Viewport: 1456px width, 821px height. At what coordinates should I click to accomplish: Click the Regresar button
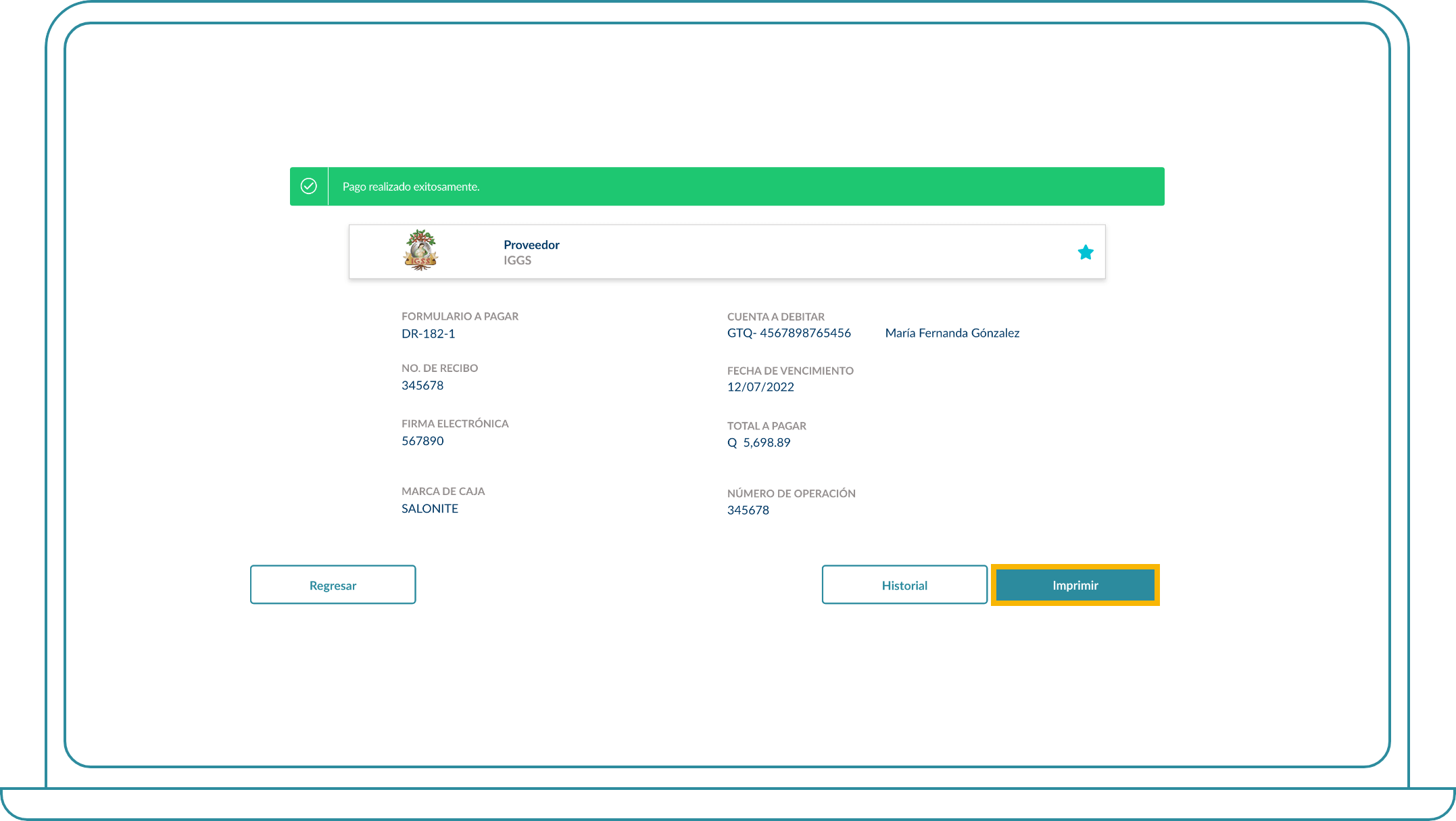click(333, 585)
